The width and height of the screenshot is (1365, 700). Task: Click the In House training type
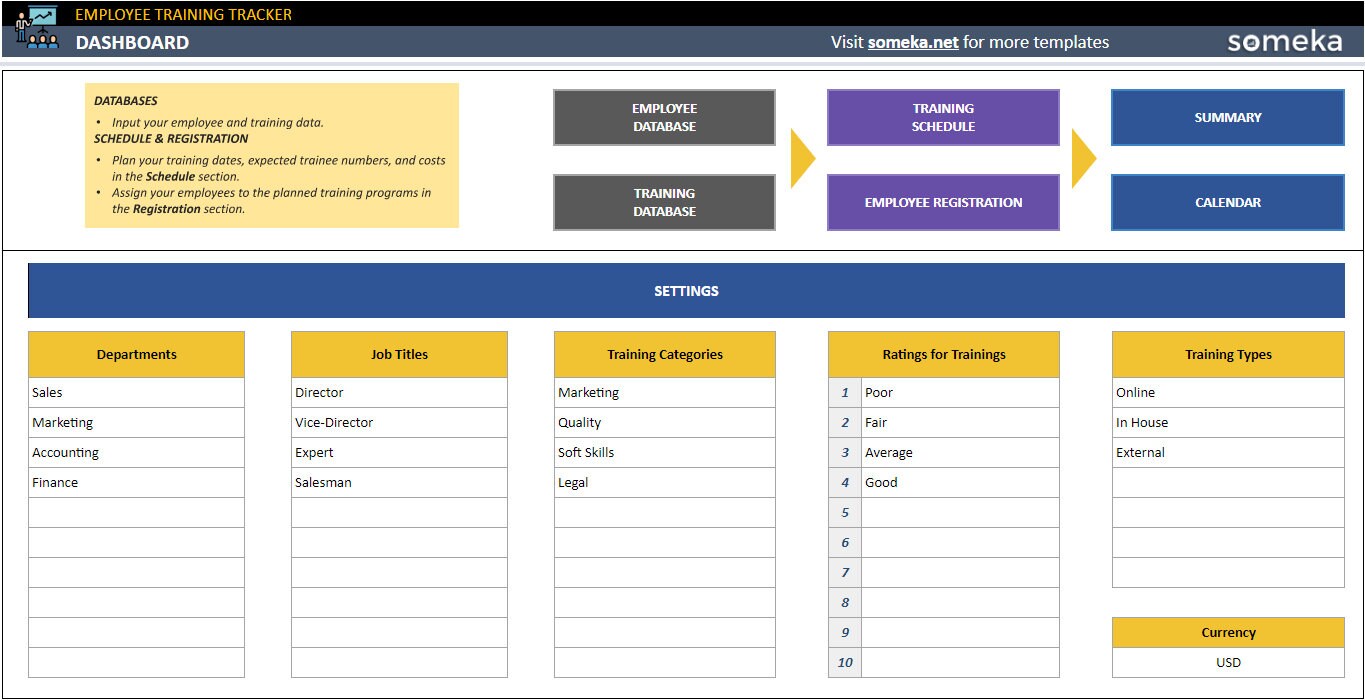pyautogui.click(x=1227, y=422)
